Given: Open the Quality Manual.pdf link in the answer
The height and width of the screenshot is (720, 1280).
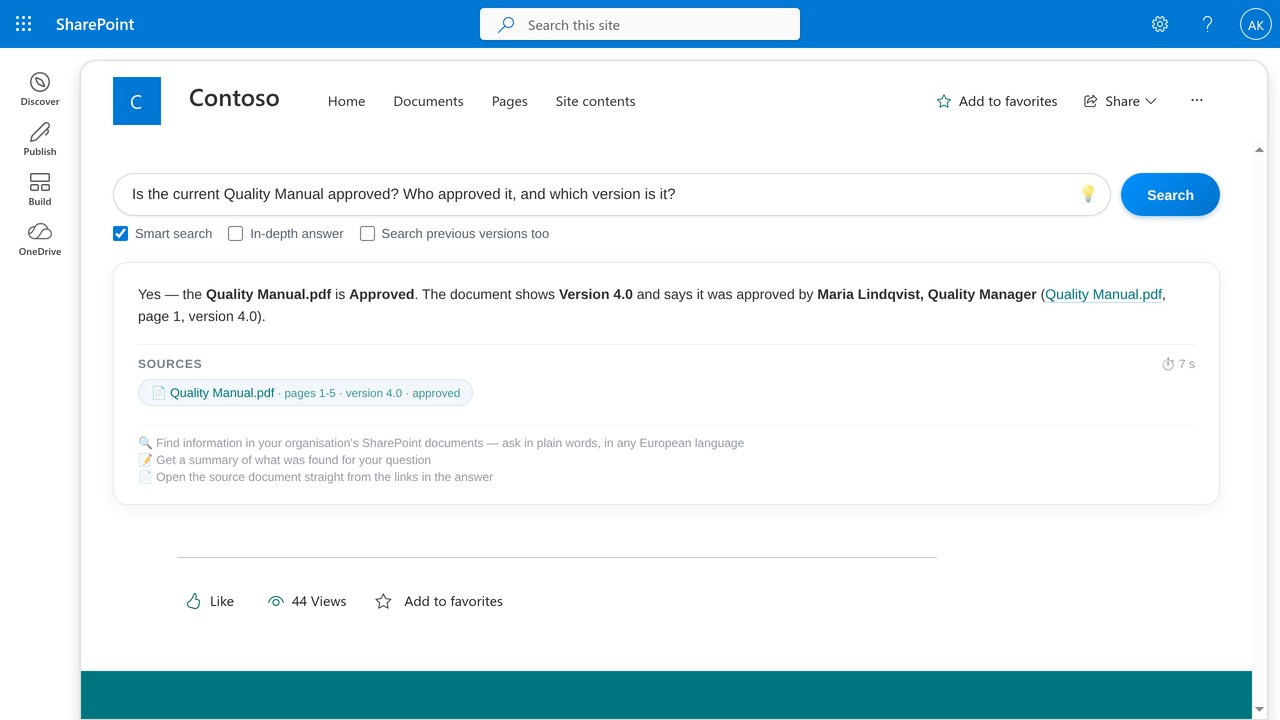Looking at the screenshot, I should (x=1103, y=294).
